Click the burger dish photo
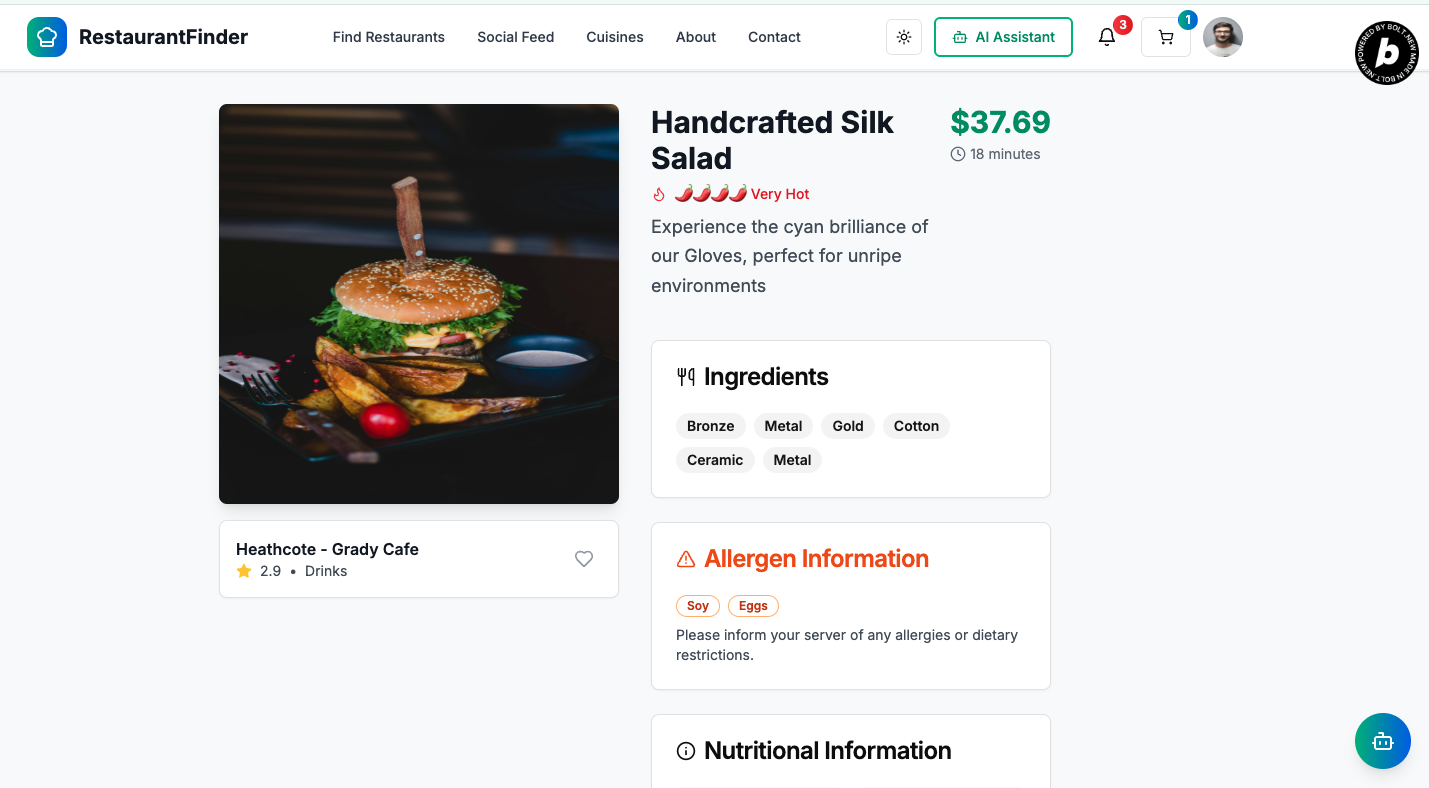 point(419,304)
